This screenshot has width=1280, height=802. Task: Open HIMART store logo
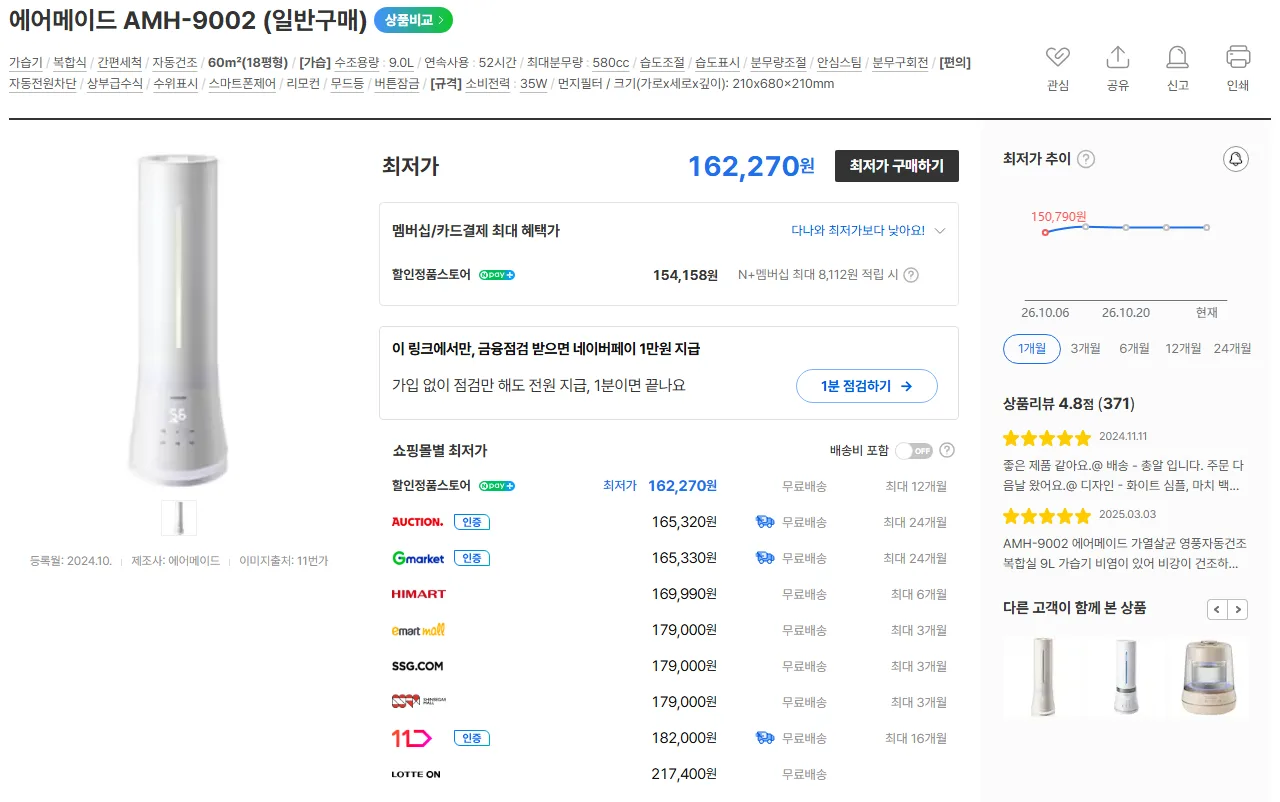(x=419, y=594)
